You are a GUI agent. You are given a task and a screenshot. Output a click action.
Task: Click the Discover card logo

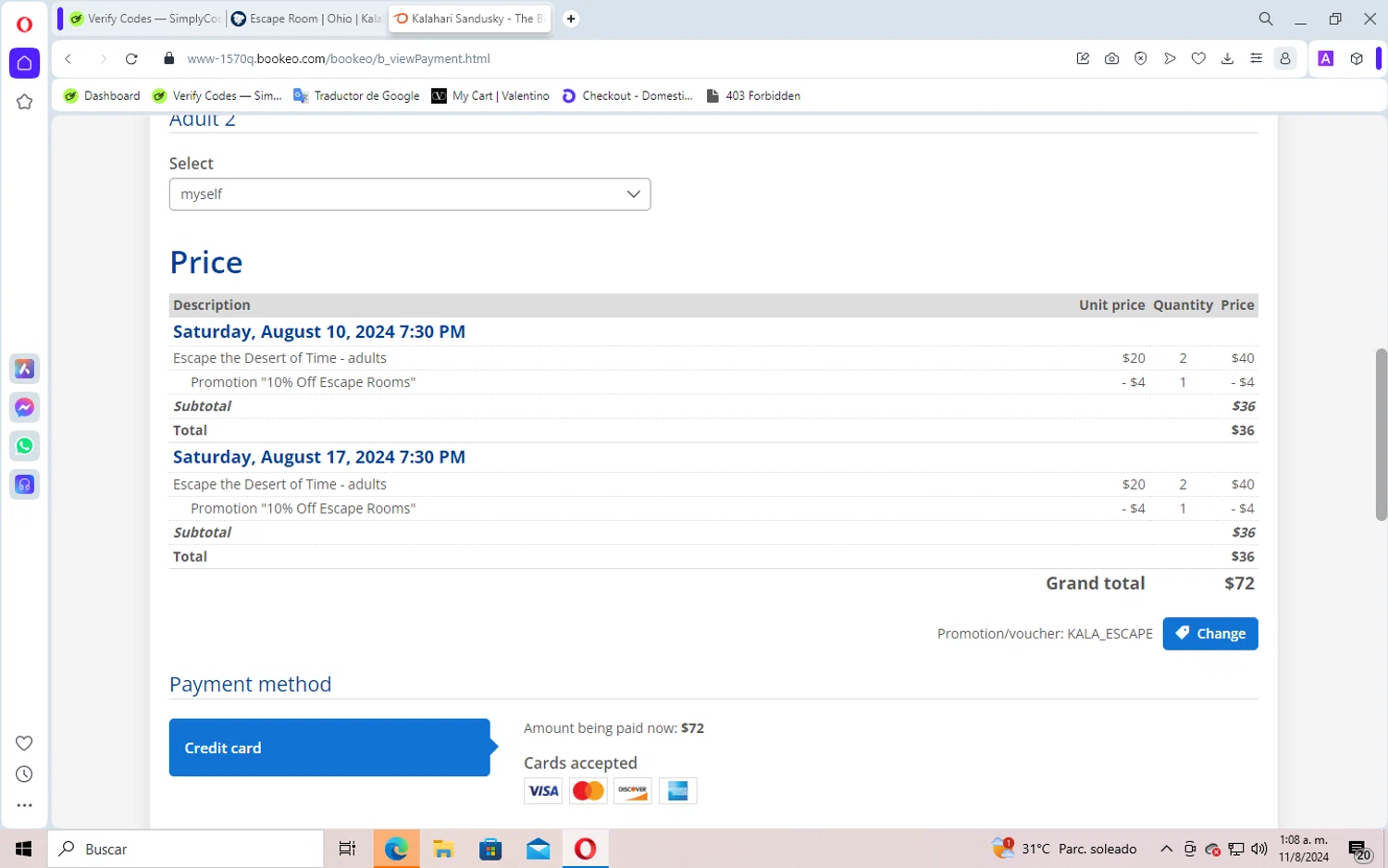633,791
